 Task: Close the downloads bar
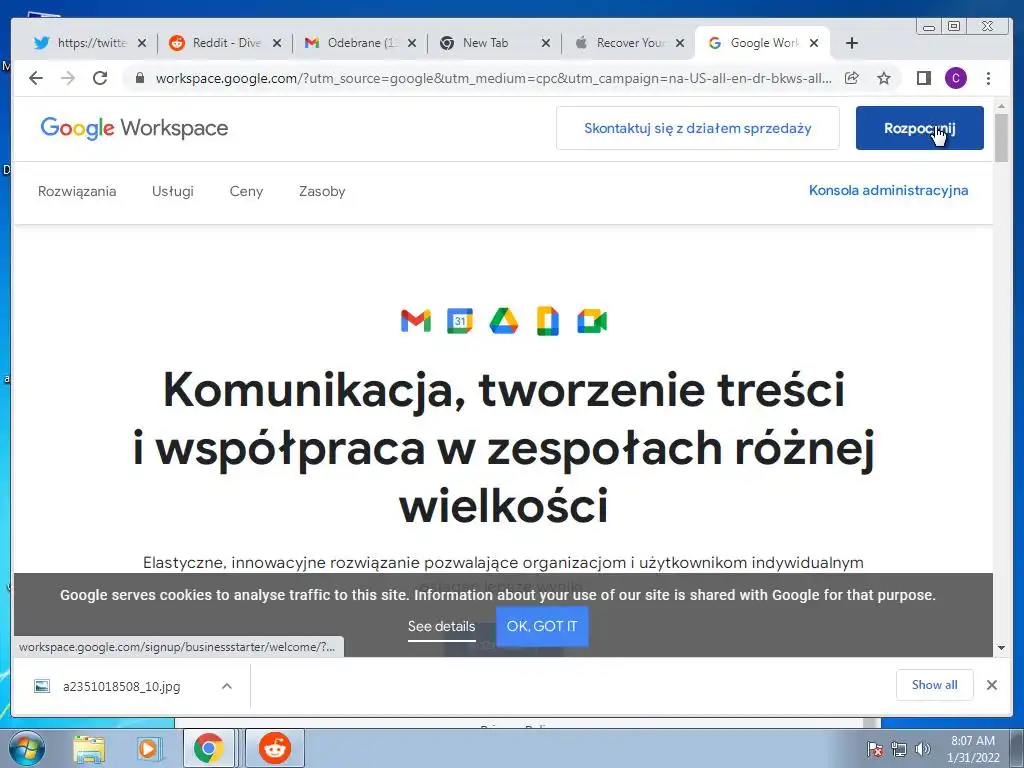point(991,684)
